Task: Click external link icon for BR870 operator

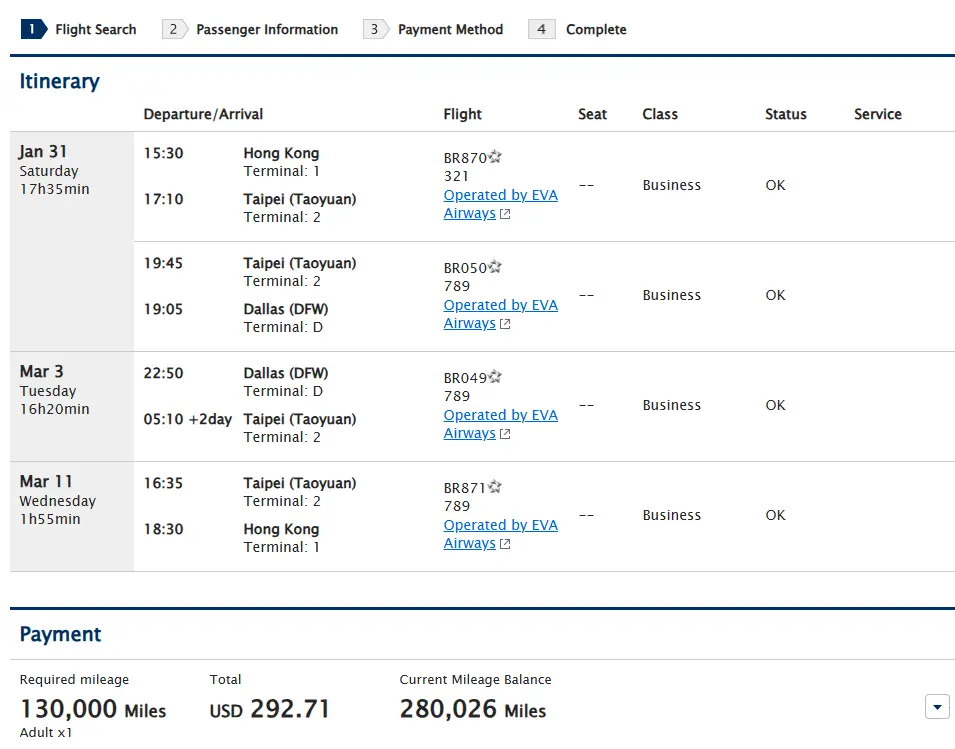Action: click(505, 214)
